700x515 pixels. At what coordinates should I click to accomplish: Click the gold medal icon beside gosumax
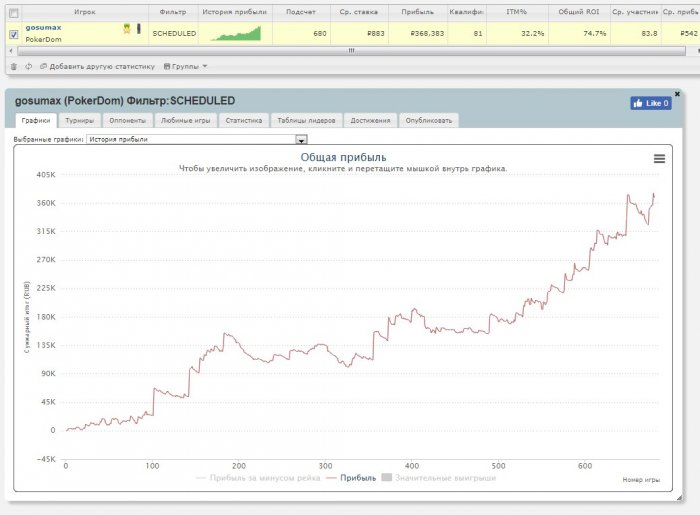tap(127, 28)
